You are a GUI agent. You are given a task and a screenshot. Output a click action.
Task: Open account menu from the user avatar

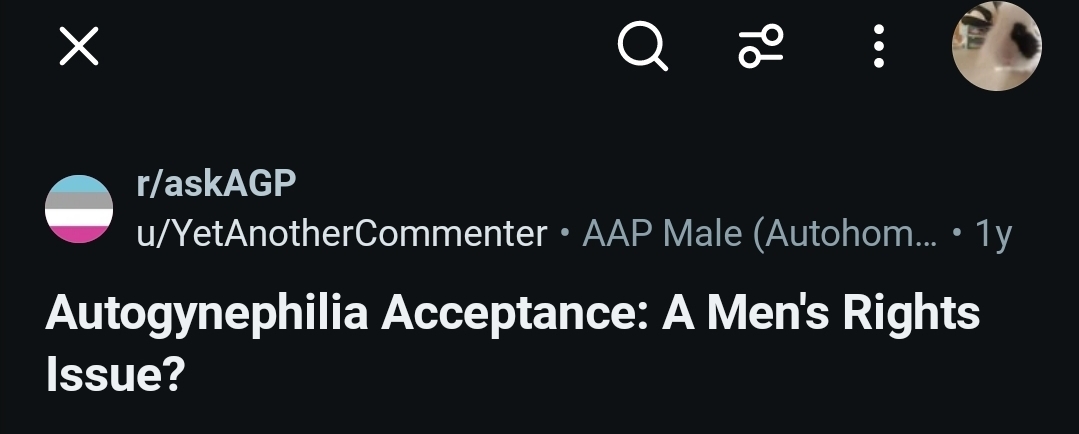click(996, 47)
